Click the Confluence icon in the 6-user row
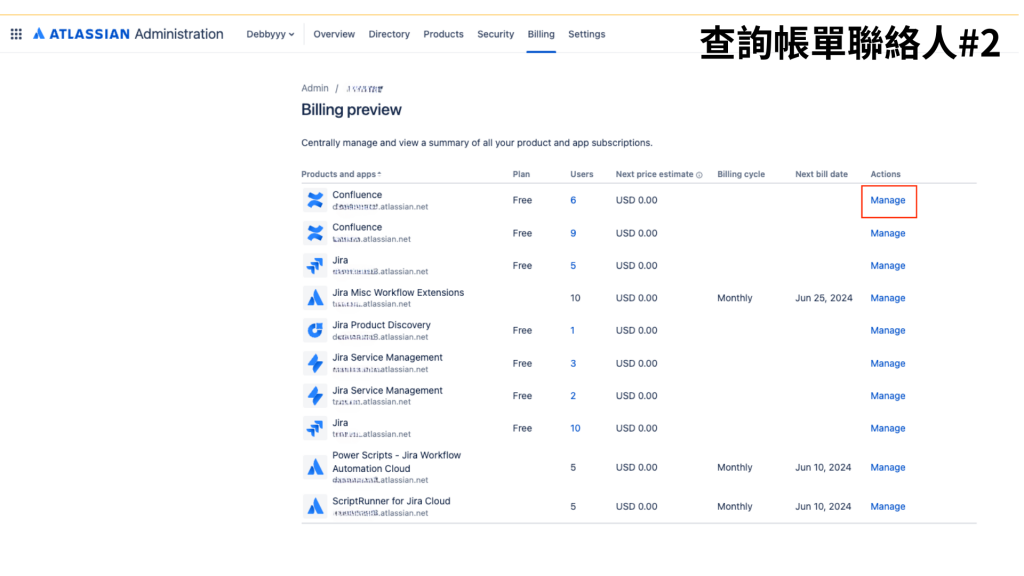 pos(315,200)
